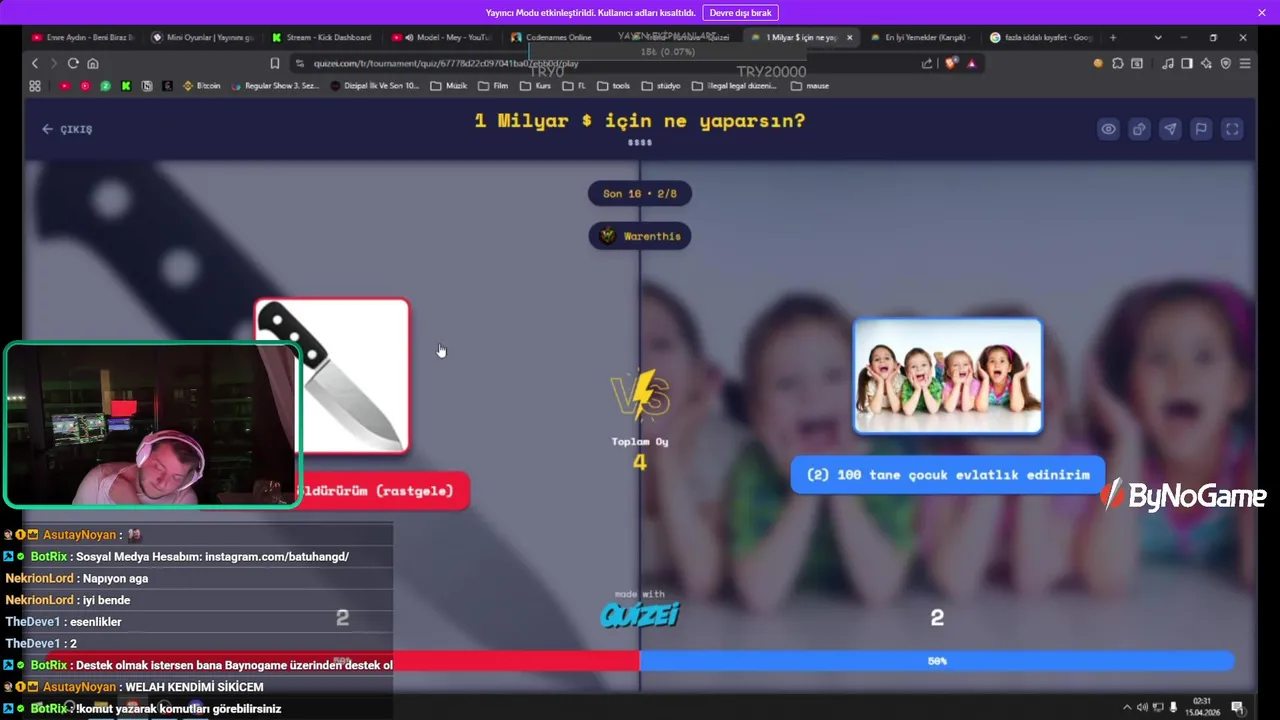The image size is (1280, 720).
Task: Expand the mause bookmarks folder
Action: (810, 86)
